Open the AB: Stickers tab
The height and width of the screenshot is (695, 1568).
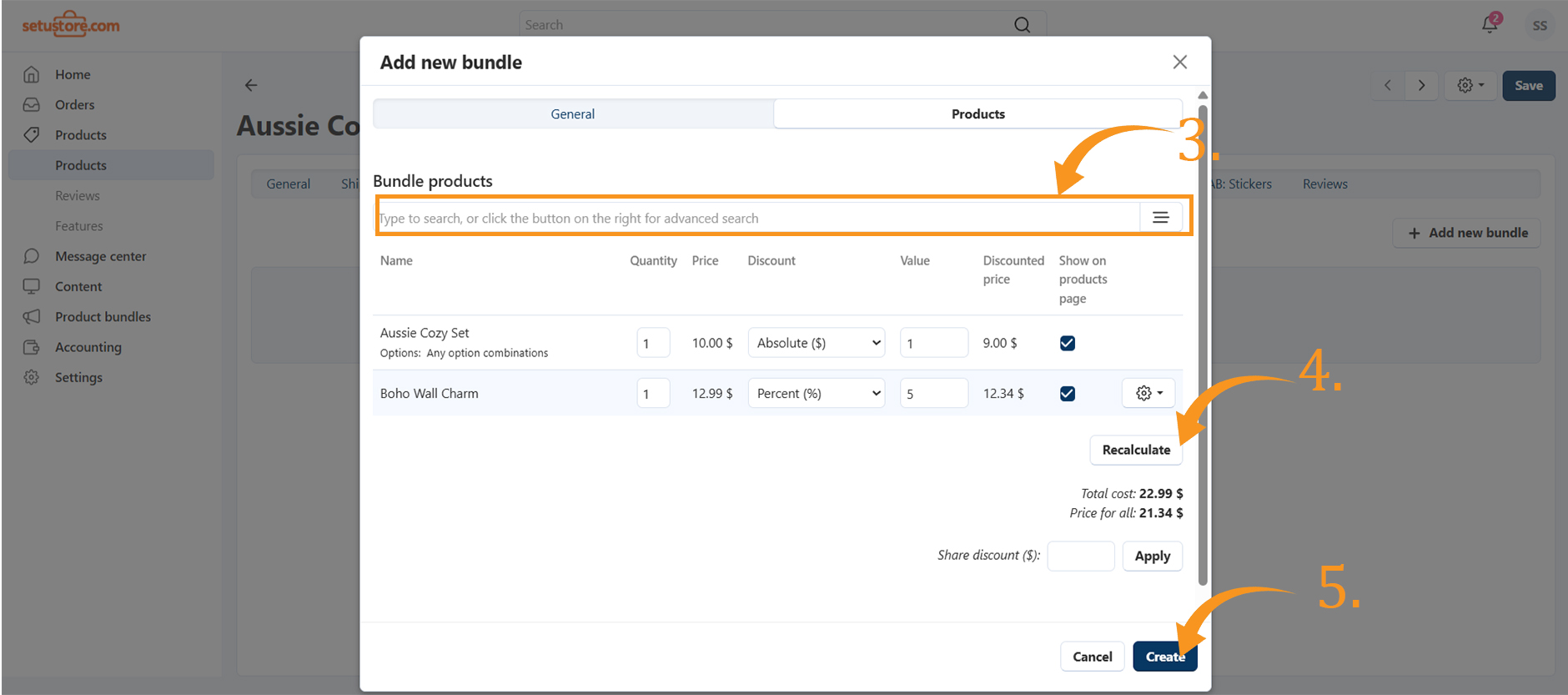coord(1241,184)
